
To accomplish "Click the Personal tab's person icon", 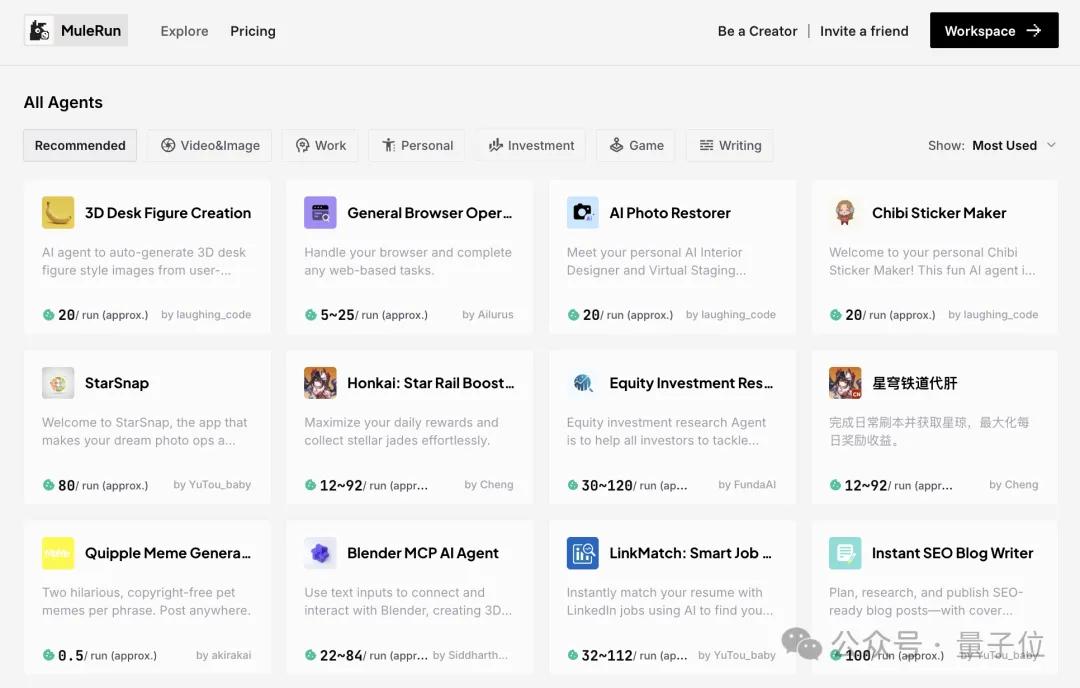I will (388, 145).
